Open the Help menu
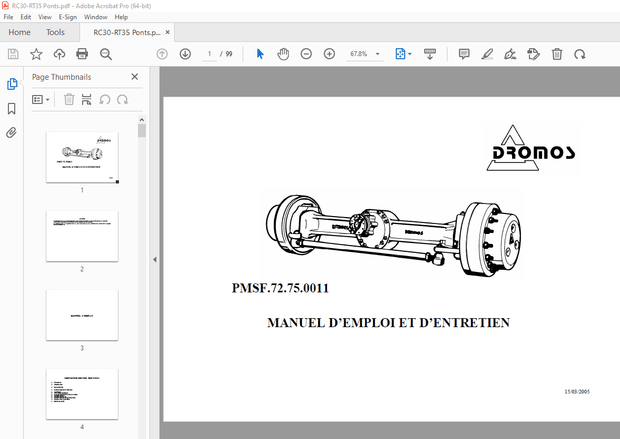 tap(121, 17)
